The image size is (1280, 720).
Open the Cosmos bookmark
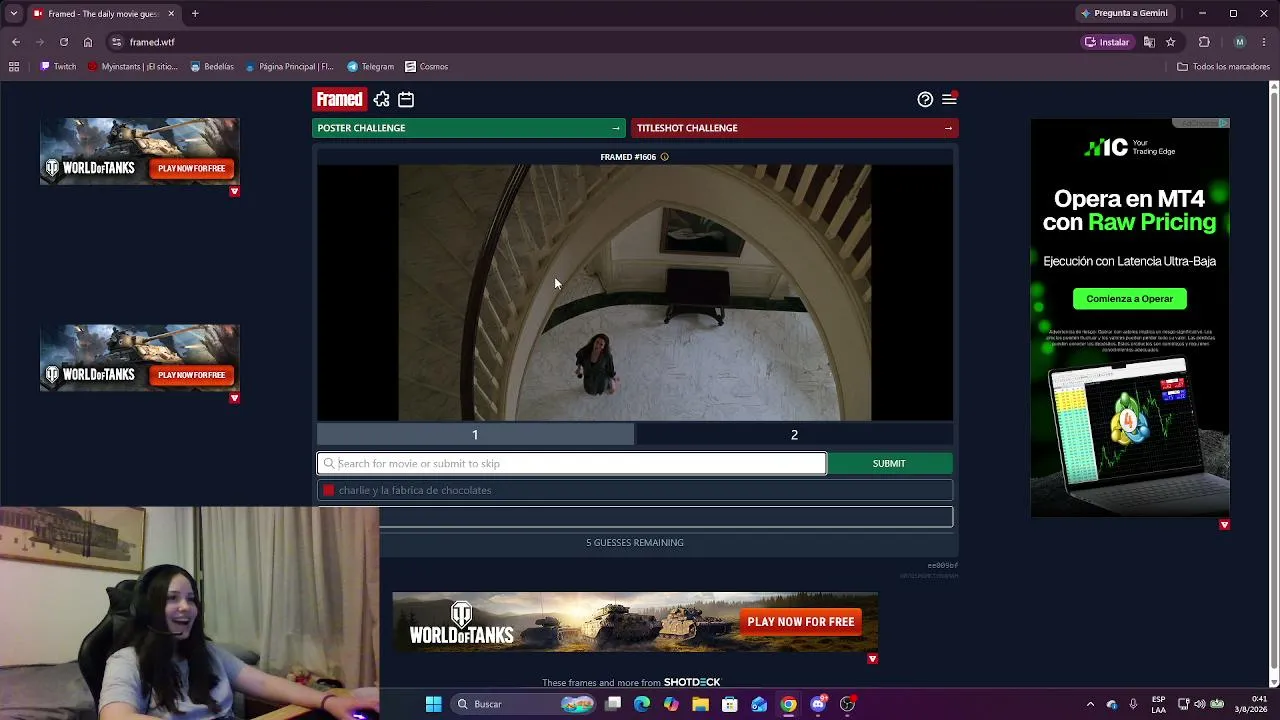pyautogui.click(x=427, y=67)
